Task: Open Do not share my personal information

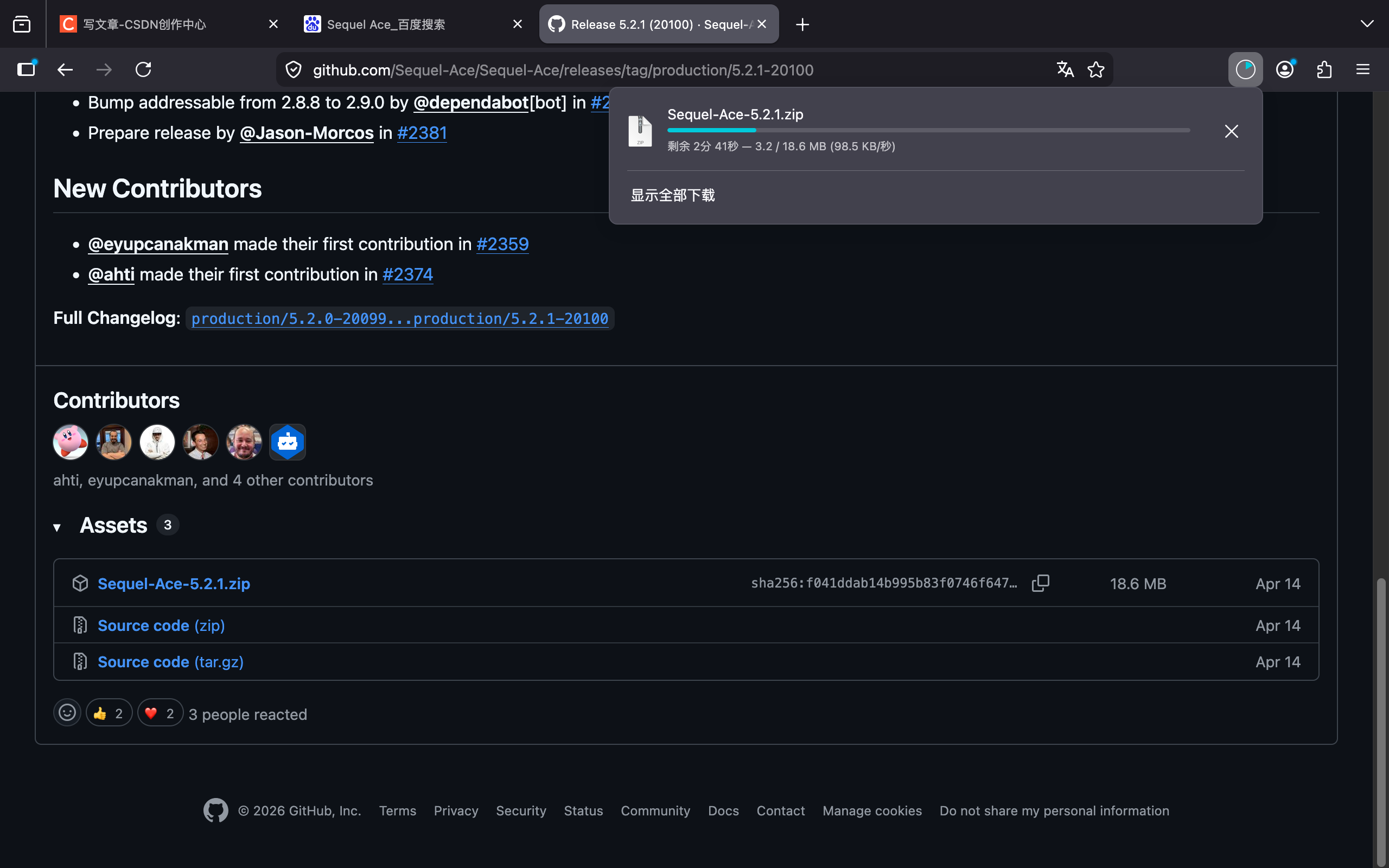Action: click(x=1054, y=810)
